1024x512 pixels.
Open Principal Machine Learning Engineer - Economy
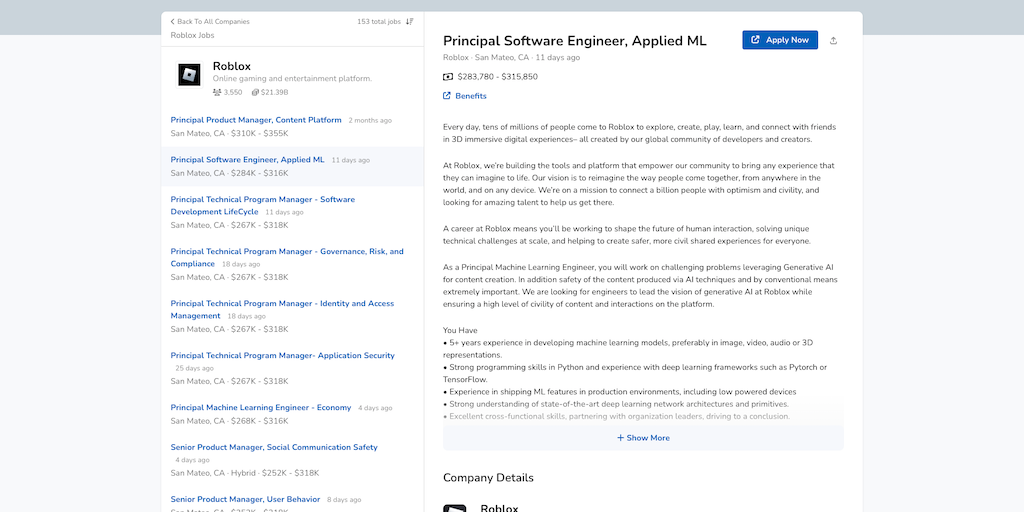[261, 408]
